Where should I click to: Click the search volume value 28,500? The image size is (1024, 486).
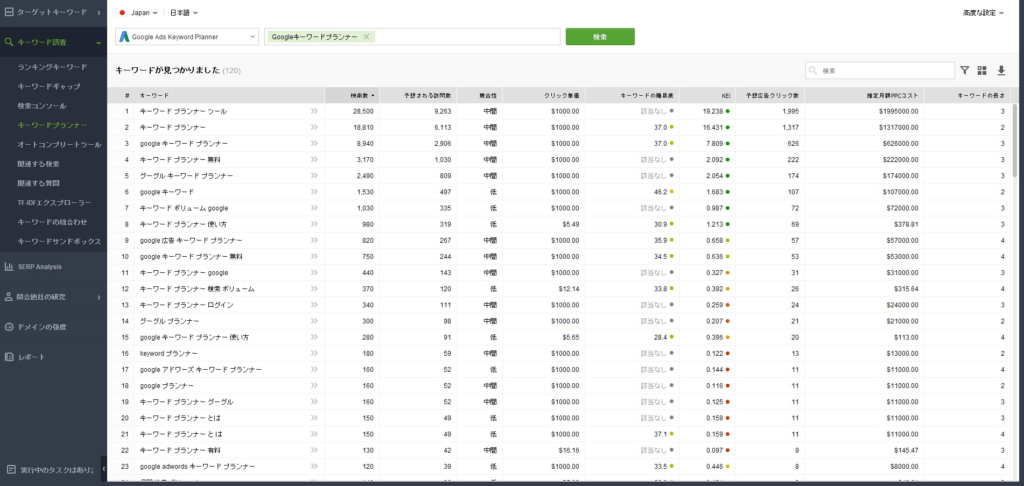tap(363, 111)
